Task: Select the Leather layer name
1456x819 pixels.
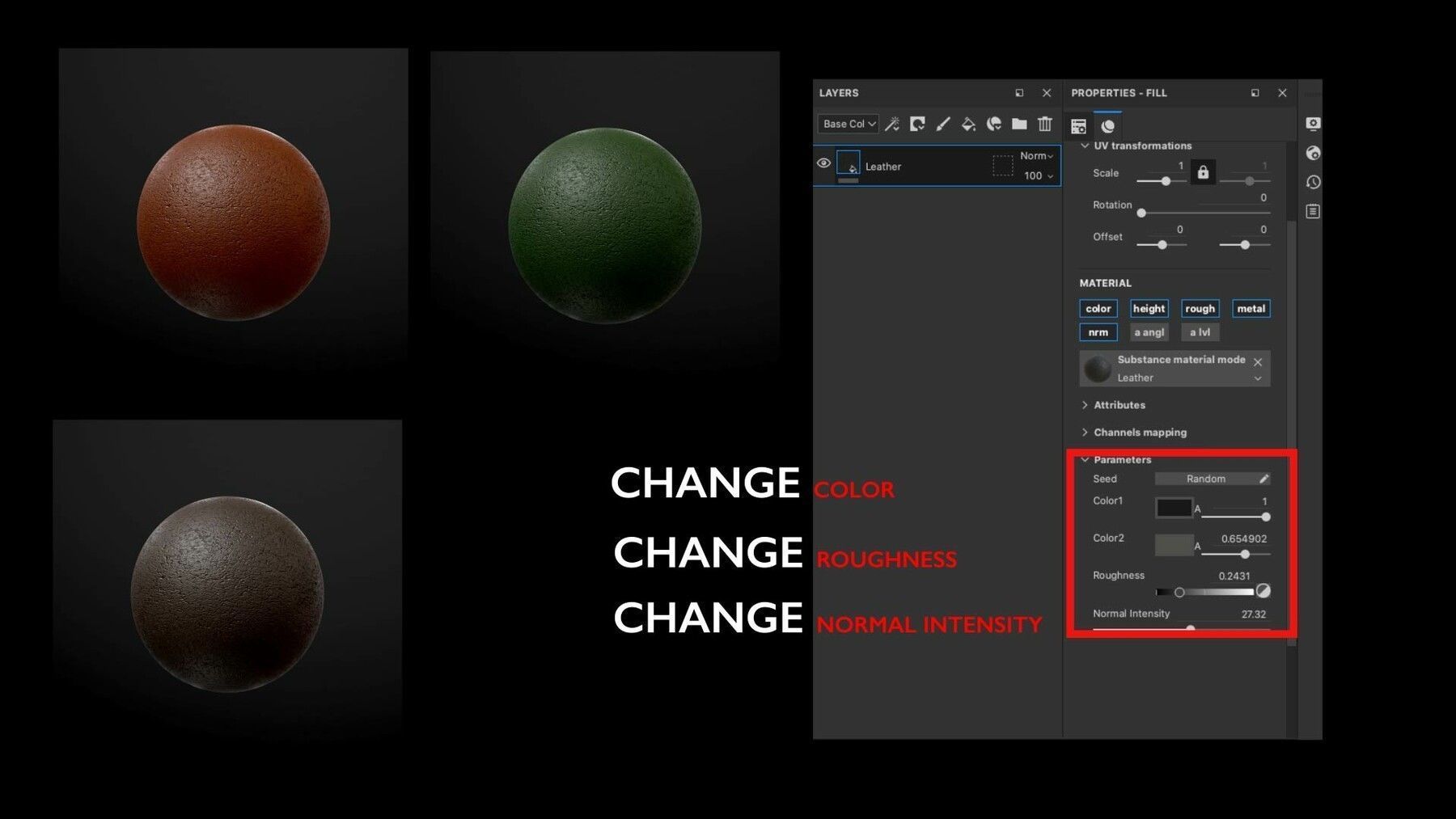Action: point(882,167)
